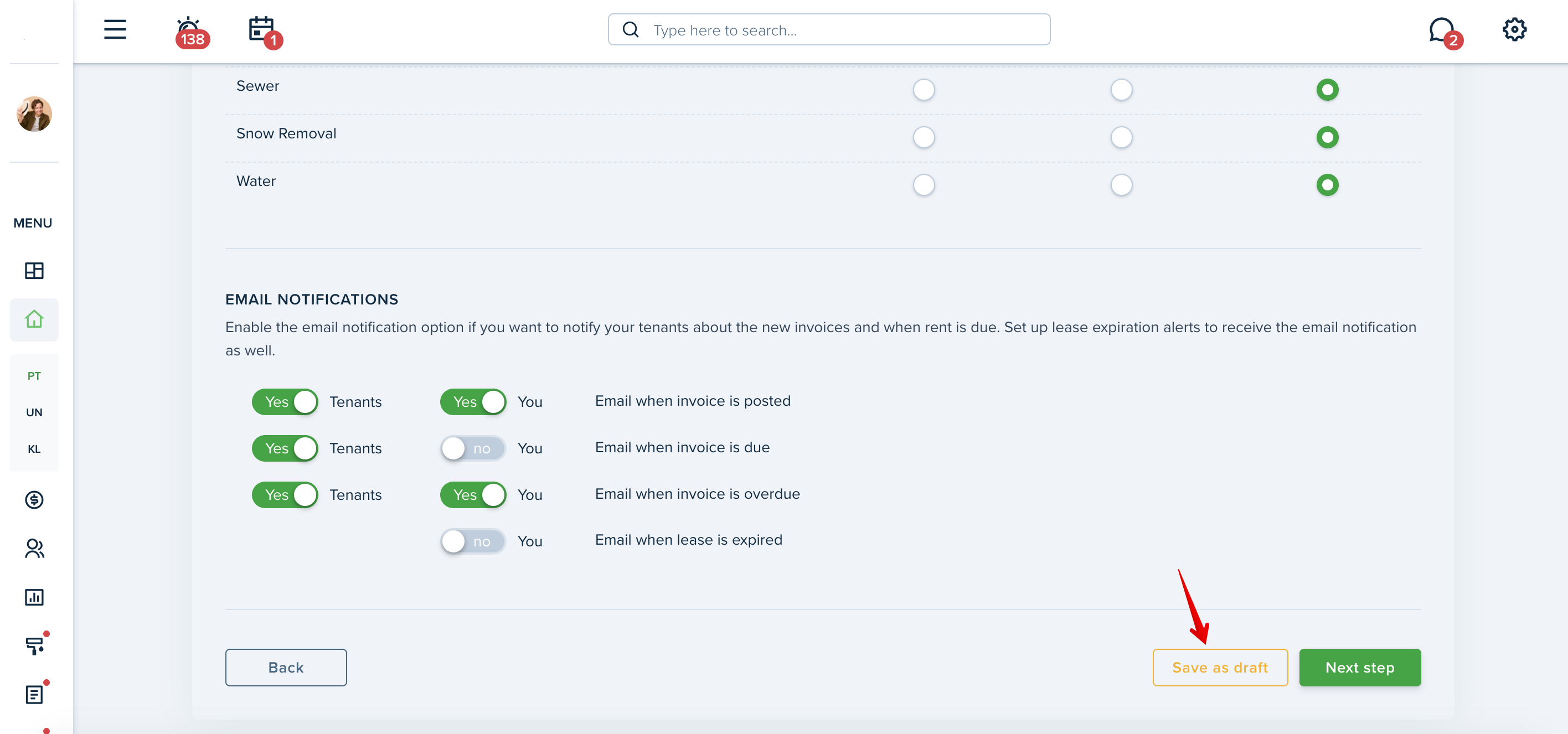Image resolution: width=1568 pixels, height=734 pixels.
Task: Click the Back button
Action: click(x=286, y=667)
